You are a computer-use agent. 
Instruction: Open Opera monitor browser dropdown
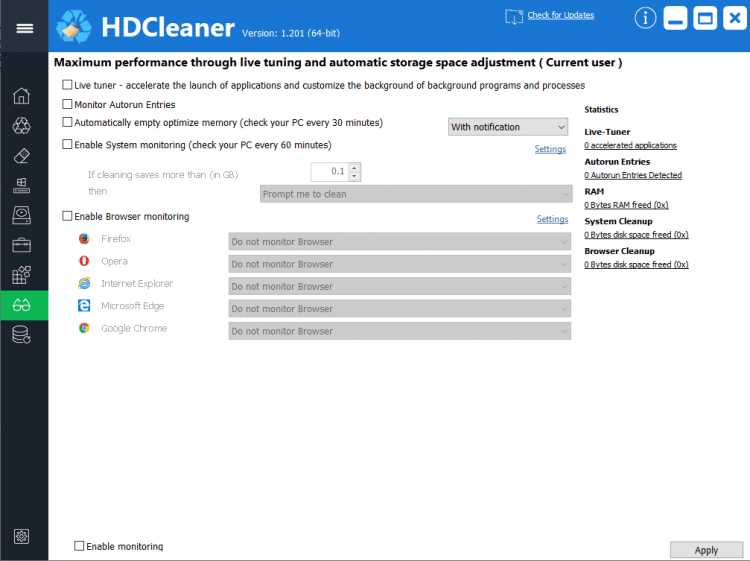(x=400, y=264)
